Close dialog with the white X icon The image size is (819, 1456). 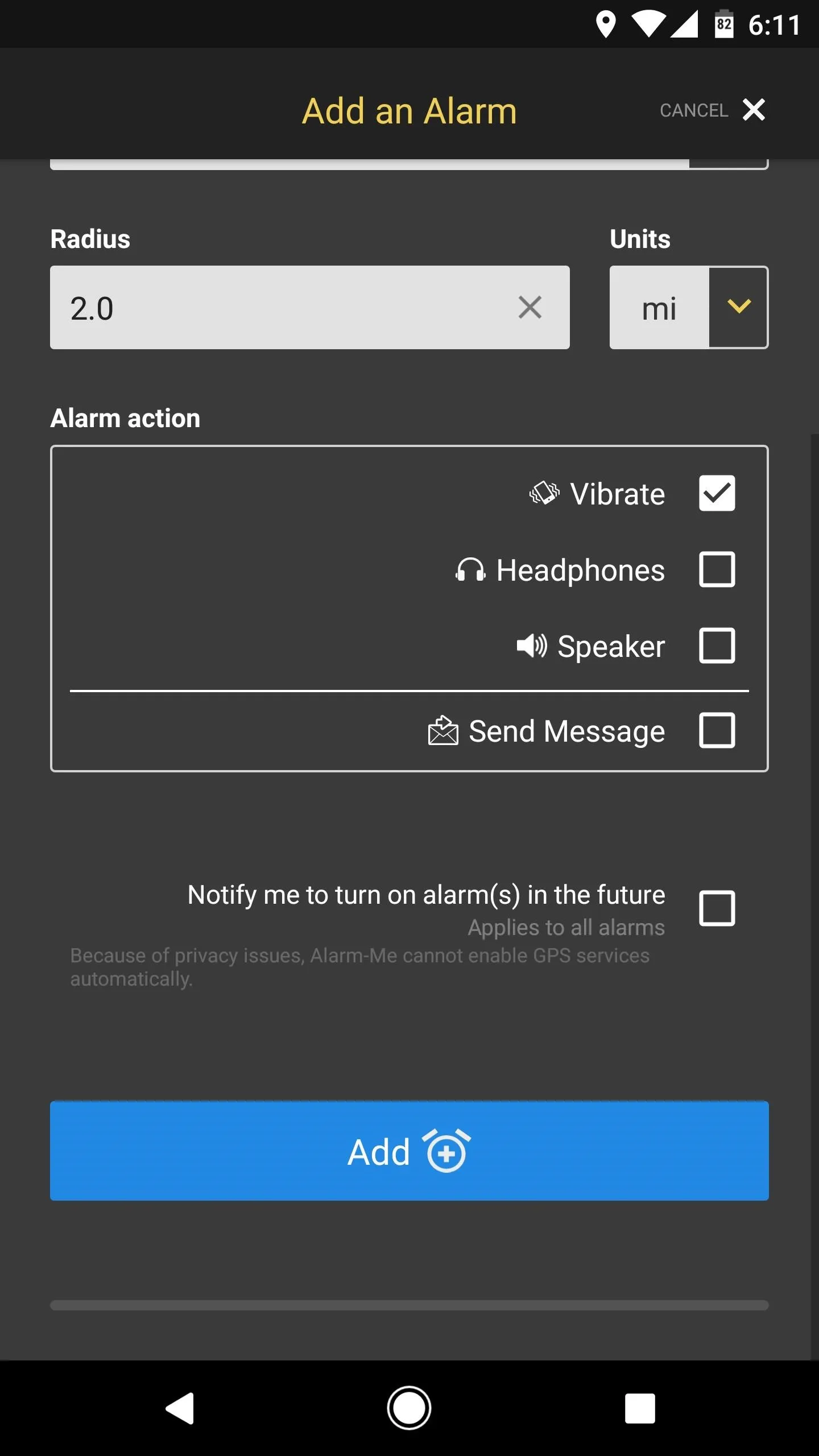754,110
